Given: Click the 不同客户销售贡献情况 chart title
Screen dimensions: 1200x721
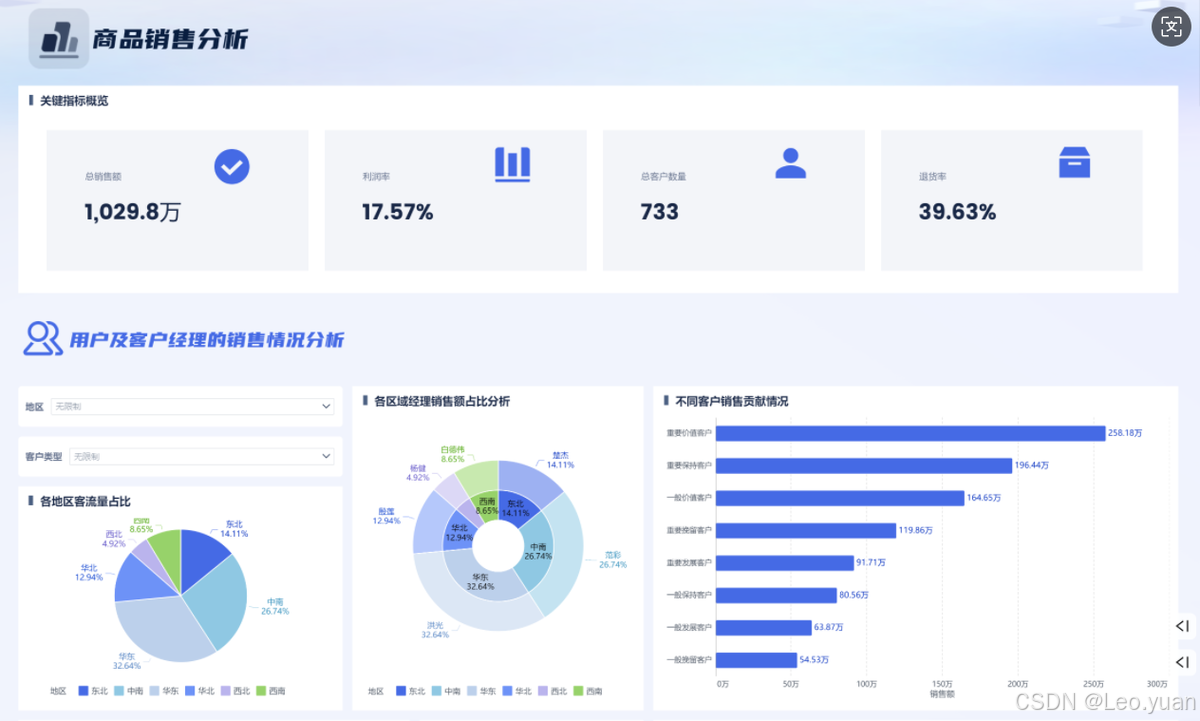Looking at the screenshot, I should (x=732, y=401).
